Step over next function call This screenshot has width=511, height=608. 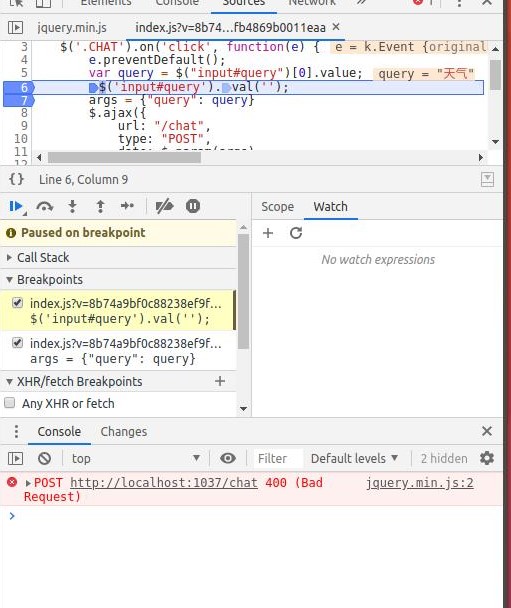click(45, 206)
